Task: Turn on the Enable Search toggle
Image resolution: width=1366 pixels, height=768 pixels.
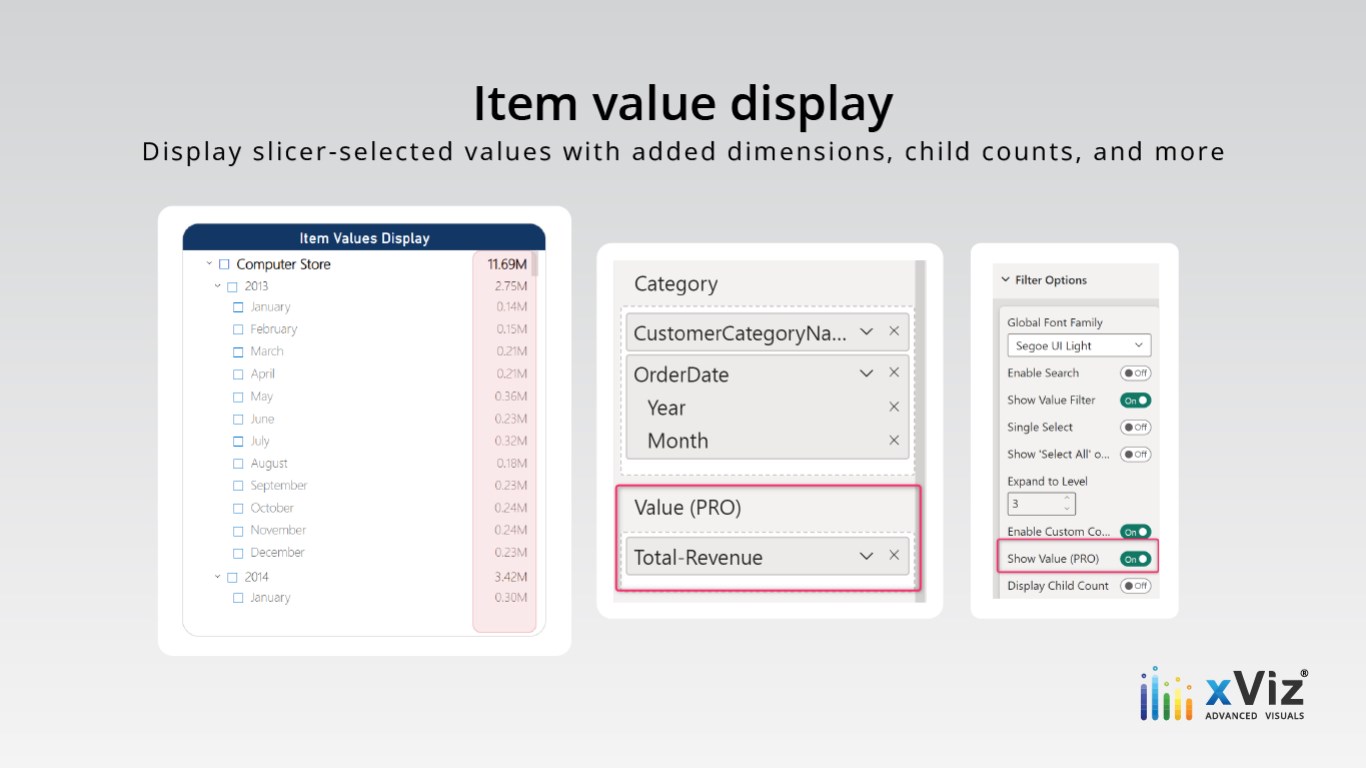Action: 1135,373
